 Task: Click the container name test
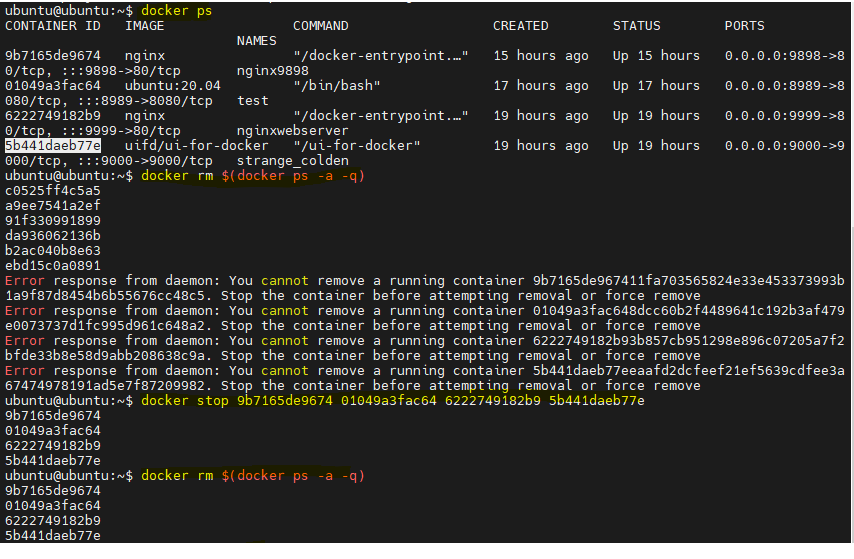point(253,101)
